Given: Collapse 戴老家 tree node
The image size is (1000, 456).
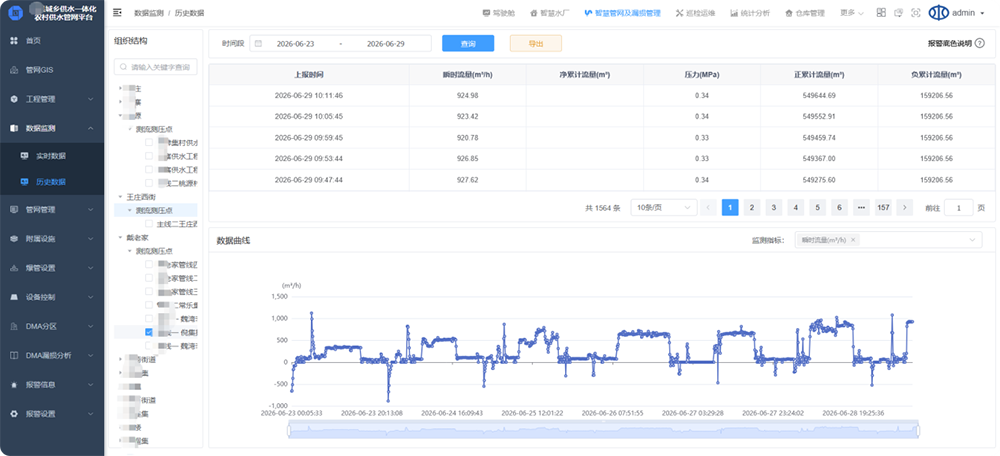Looking at the screenshot, I should click(x=121, y=237).
